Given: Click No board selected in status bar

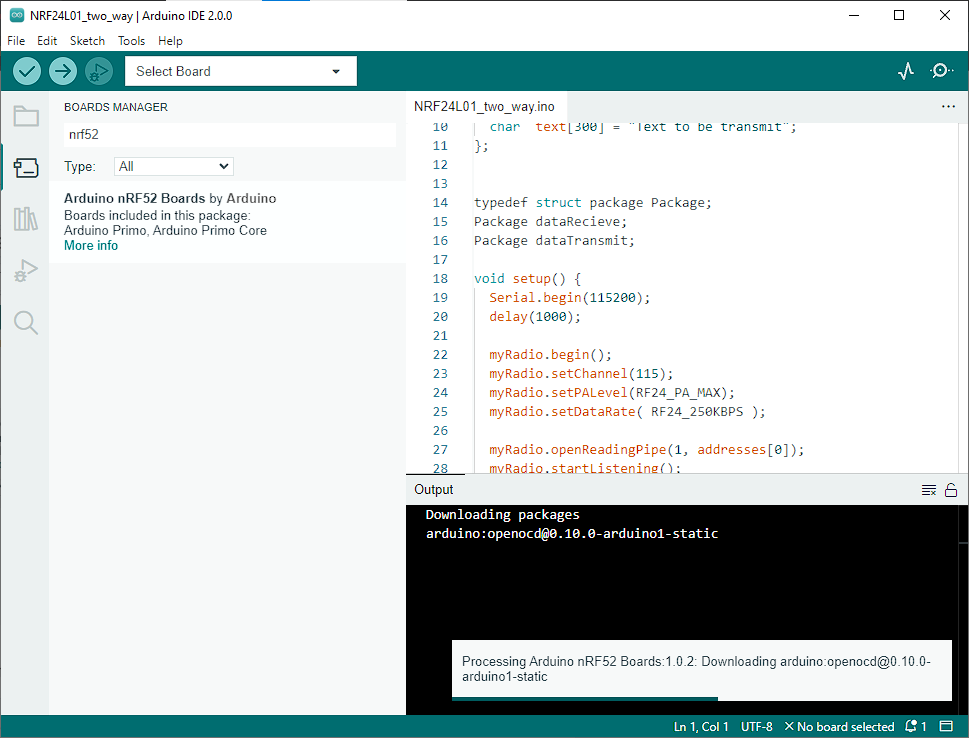Looking at the screenshot, I should point(839,726).
